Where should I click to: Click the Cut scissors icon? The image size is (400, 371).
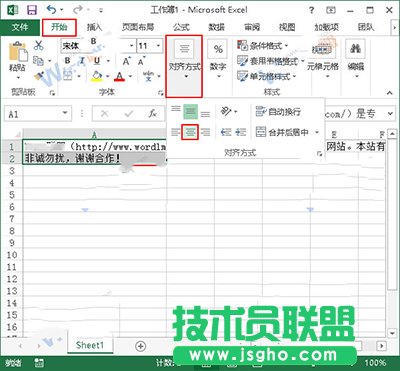pyautogui.click(x=39, y=45)
